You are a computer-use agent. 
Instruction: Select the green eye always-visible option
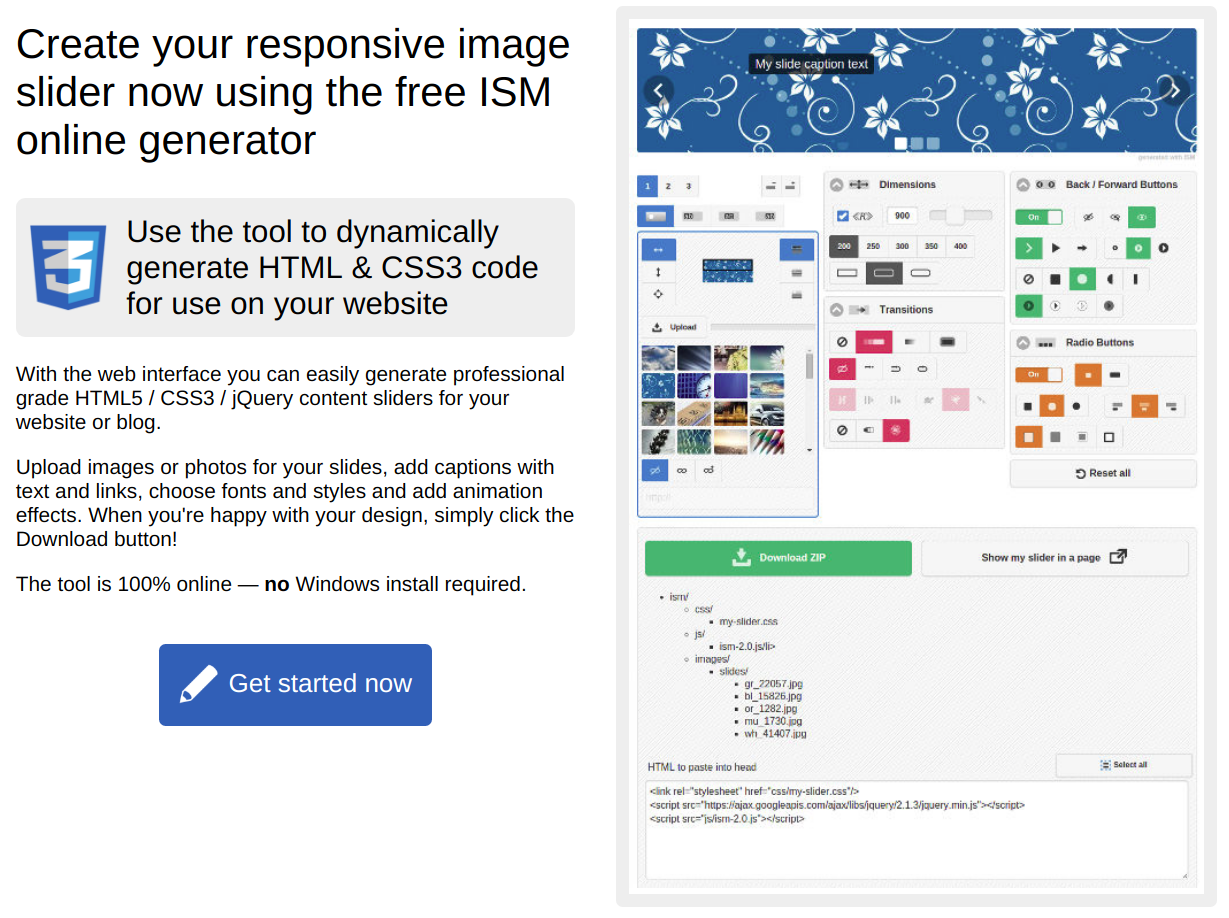tap(1142, 217)
